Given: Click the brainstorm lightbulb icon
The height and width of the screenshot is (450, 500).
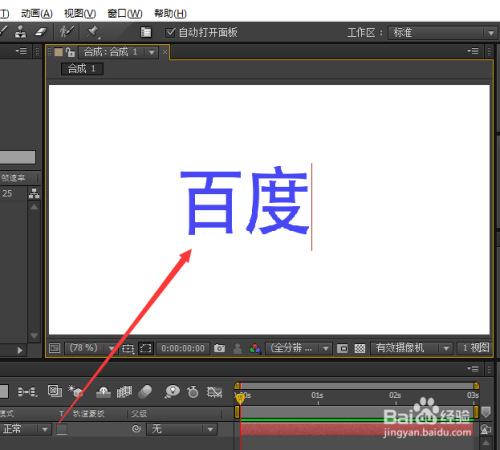Looking at the screenshot, I should click(172, 392).
